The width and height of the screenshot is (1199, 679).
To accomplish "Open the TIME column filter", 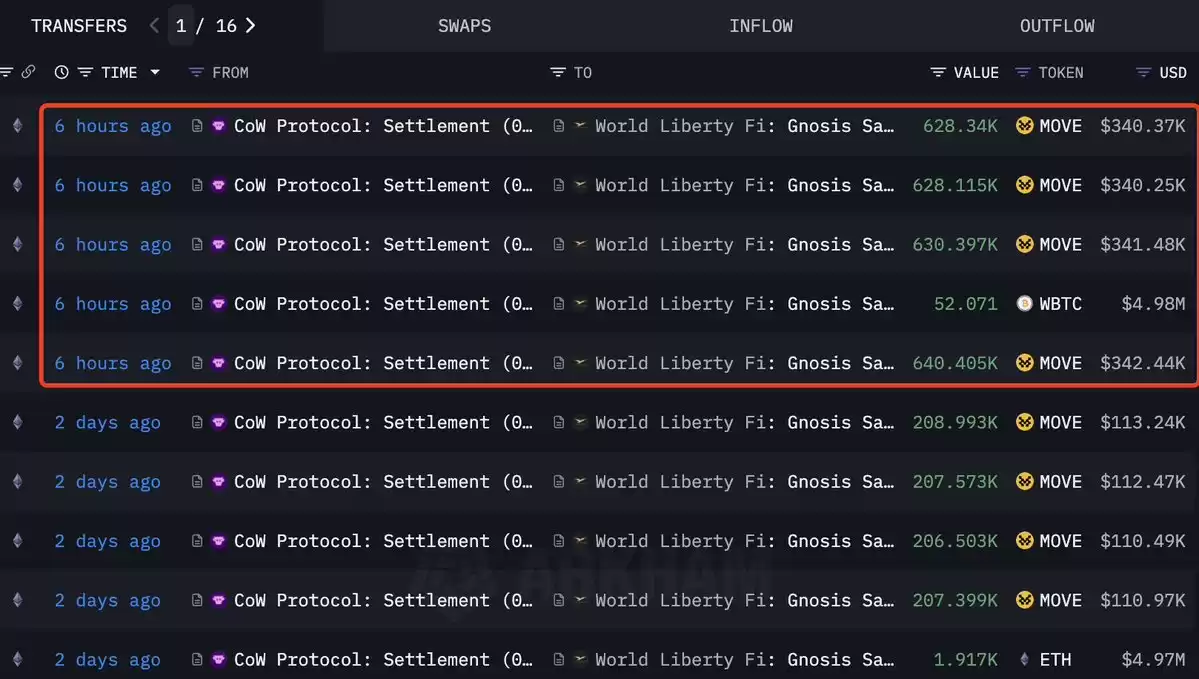I will 85,72.
